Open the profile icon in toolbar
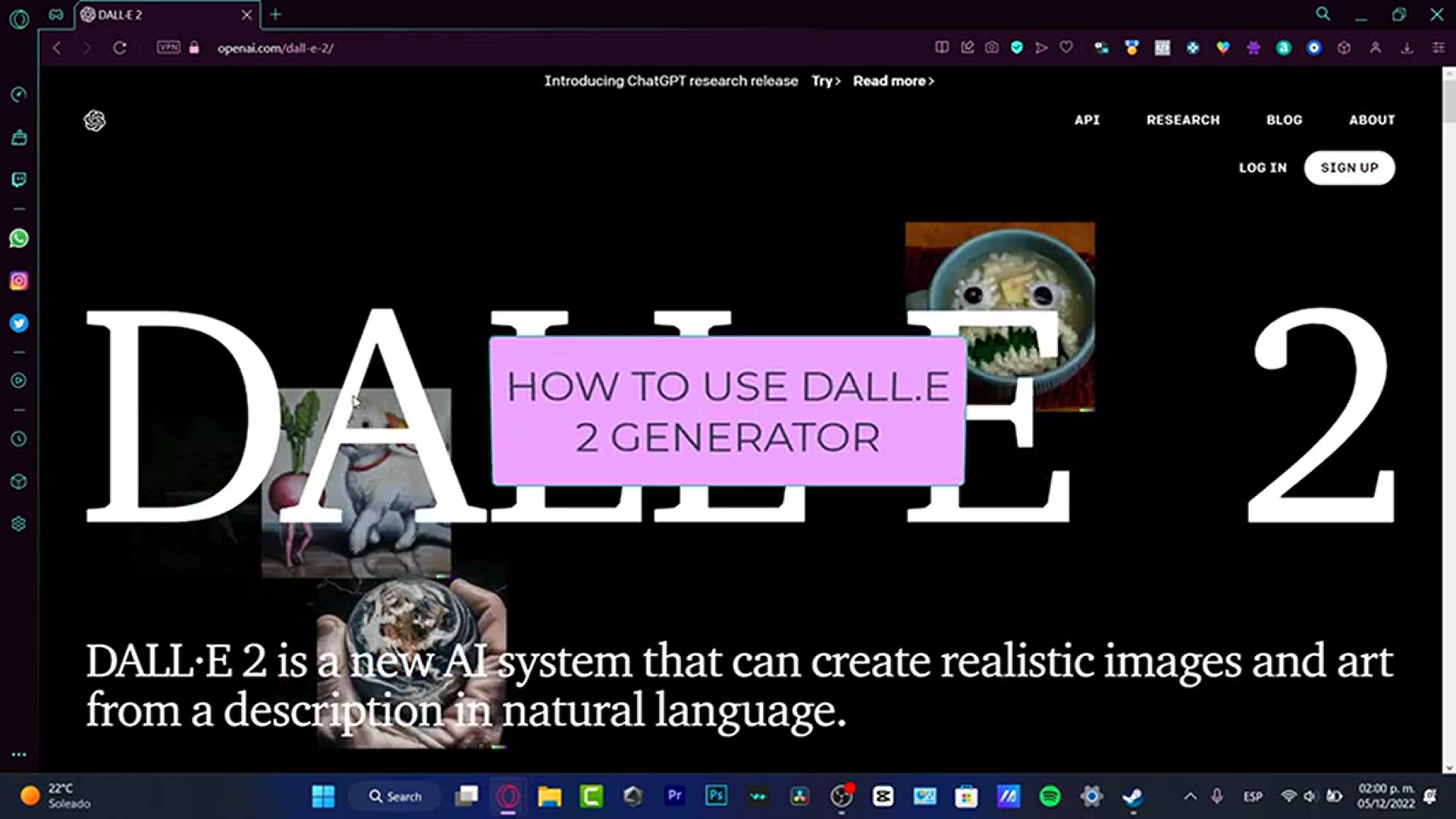 [x=1375, y=48]
